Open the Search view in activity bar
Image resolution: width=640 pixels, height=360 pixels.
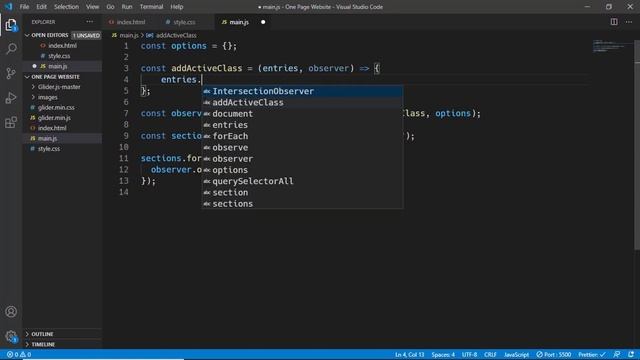(x=11, y=49)
